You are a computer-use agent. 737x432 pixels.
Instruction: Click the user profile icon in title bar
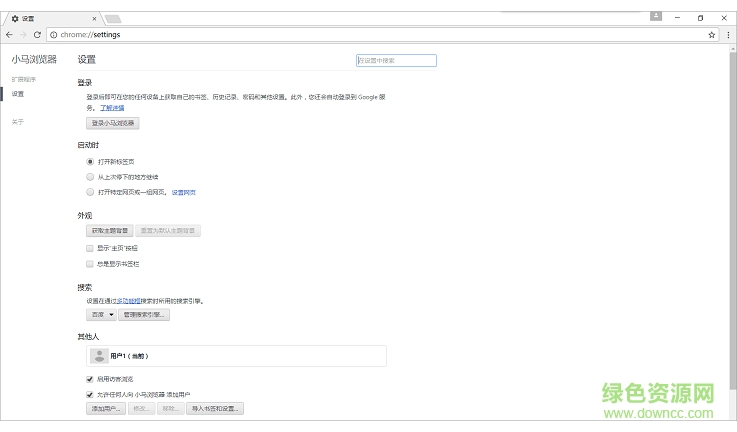pyautogui.click(x=656, y=16)
